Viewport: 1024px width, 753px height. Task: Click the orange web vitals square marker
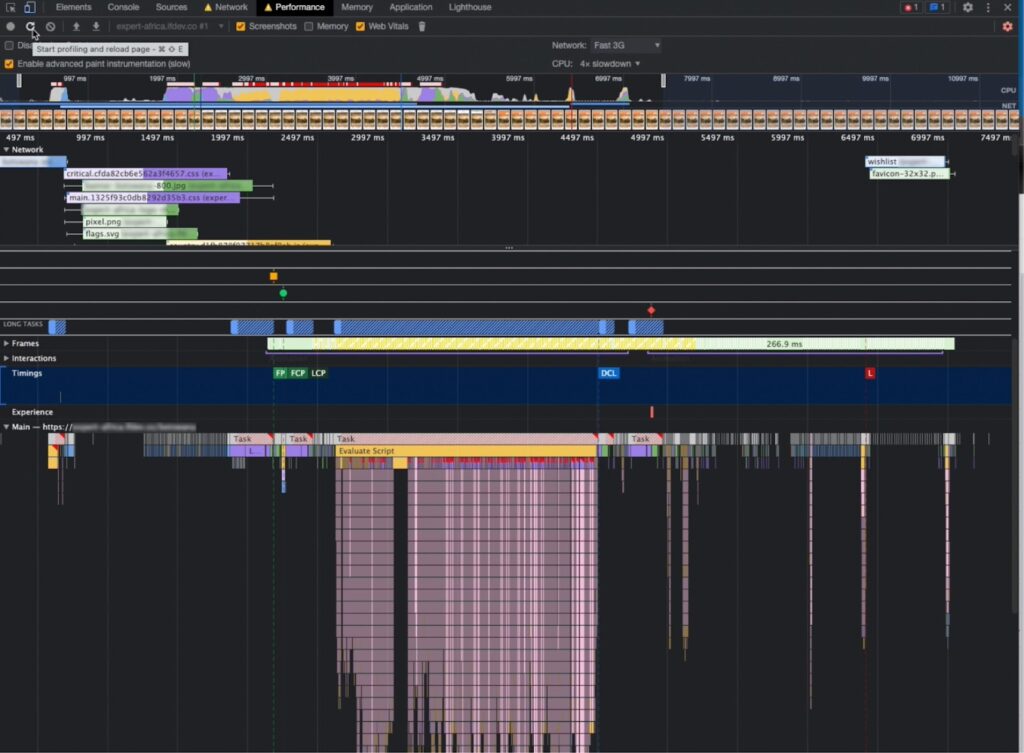pyautogui.click(x=274, y=277)
